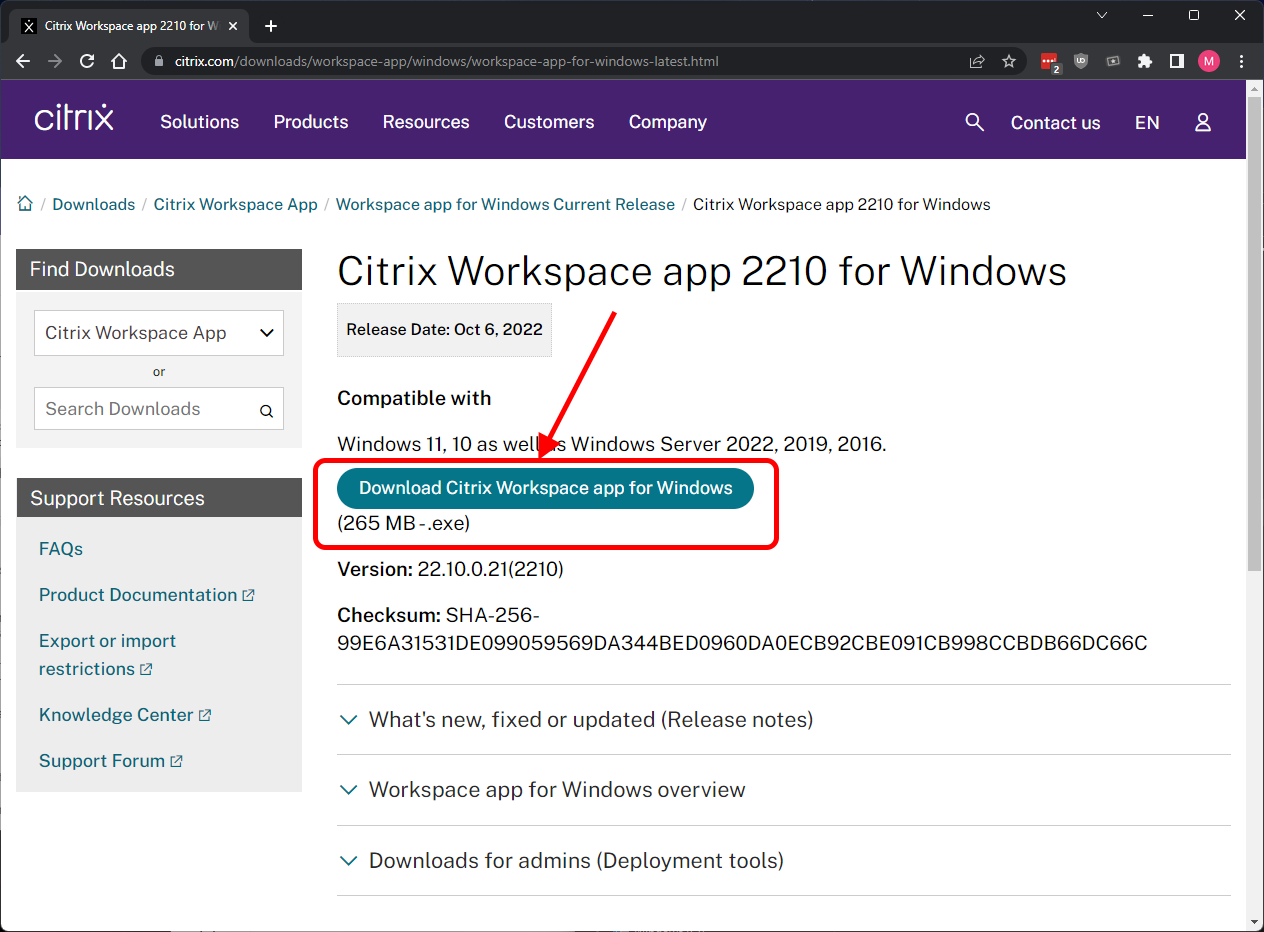Open Support Forum link
Image resolution: width=1264 pixels, height=932 pixels.
[111, 761]
